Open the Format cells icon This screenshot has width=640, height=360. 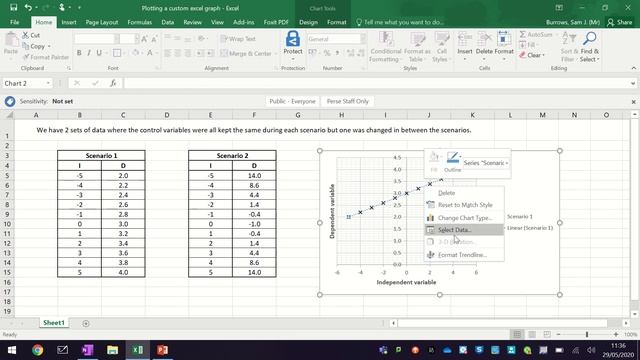point(504,39)
